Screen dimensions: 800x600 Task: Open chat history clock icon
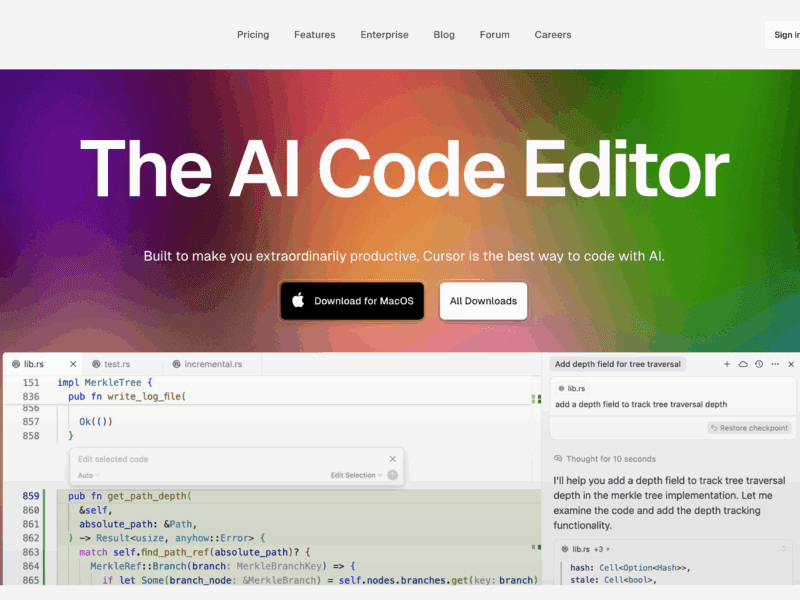tap(759, 364)
